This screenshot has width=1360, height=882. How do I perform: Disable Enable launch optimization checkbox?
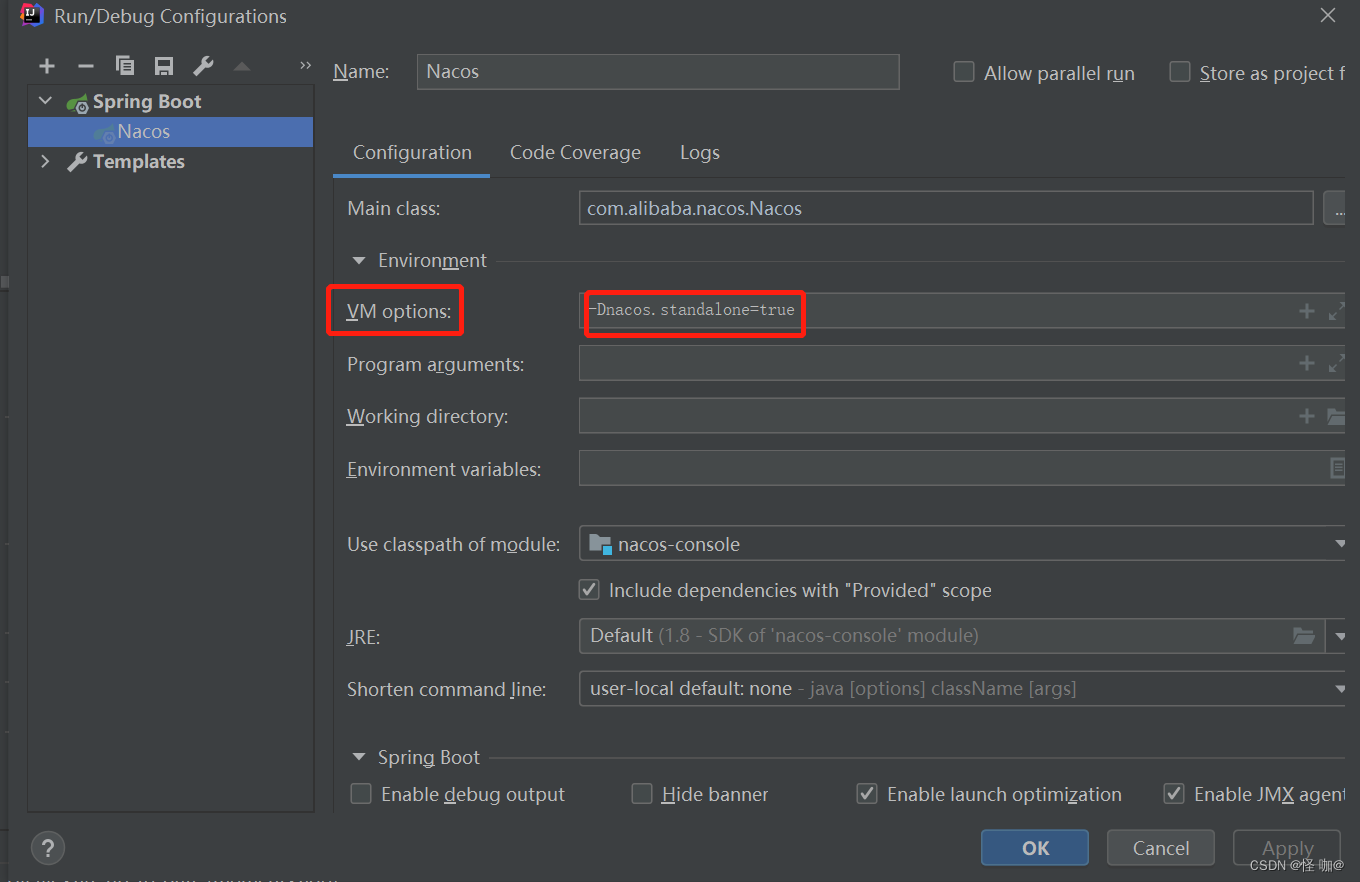[x=867, y=794]
